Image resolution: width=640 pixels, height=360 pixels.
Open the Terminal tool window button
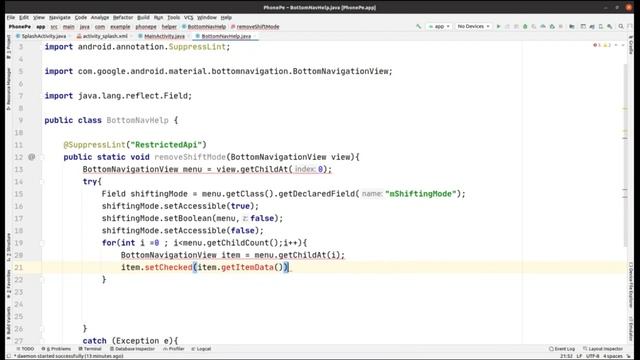pos(90,349)
